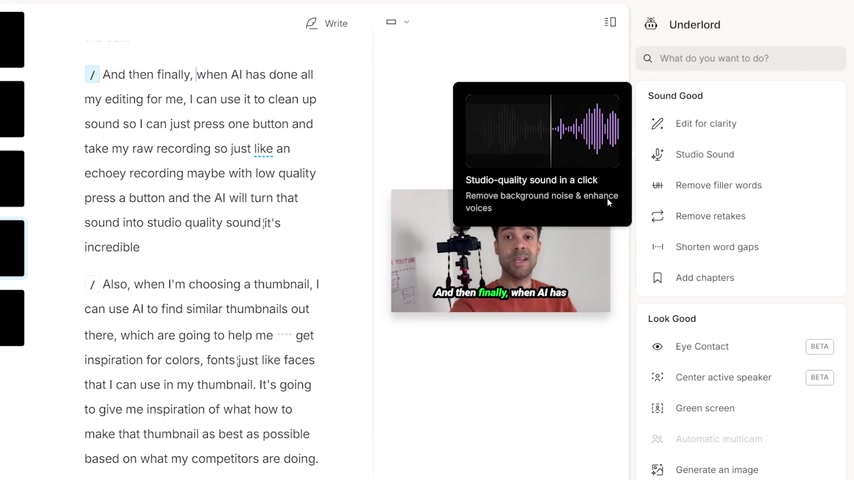Click the Remove filler words strikethrough icon

pos(657,185)
